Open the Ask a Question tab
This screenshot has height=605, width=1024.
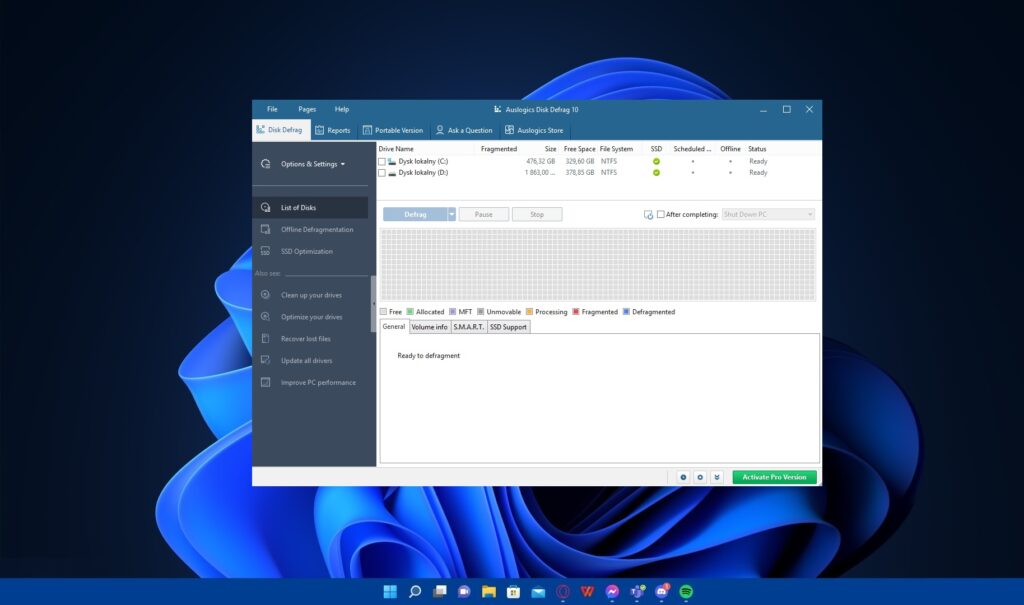pos(464,130)
